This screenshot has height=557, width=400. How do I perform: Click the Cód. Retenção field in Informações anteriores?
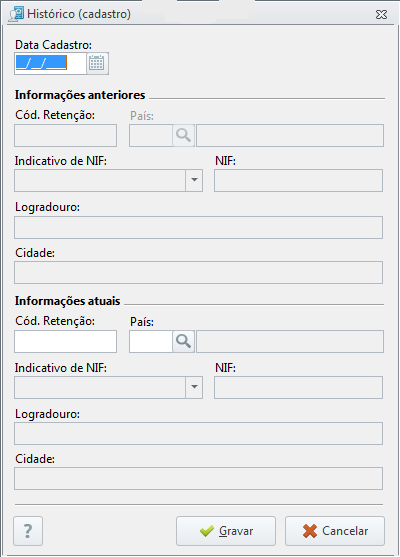click(x=65, y=135)
